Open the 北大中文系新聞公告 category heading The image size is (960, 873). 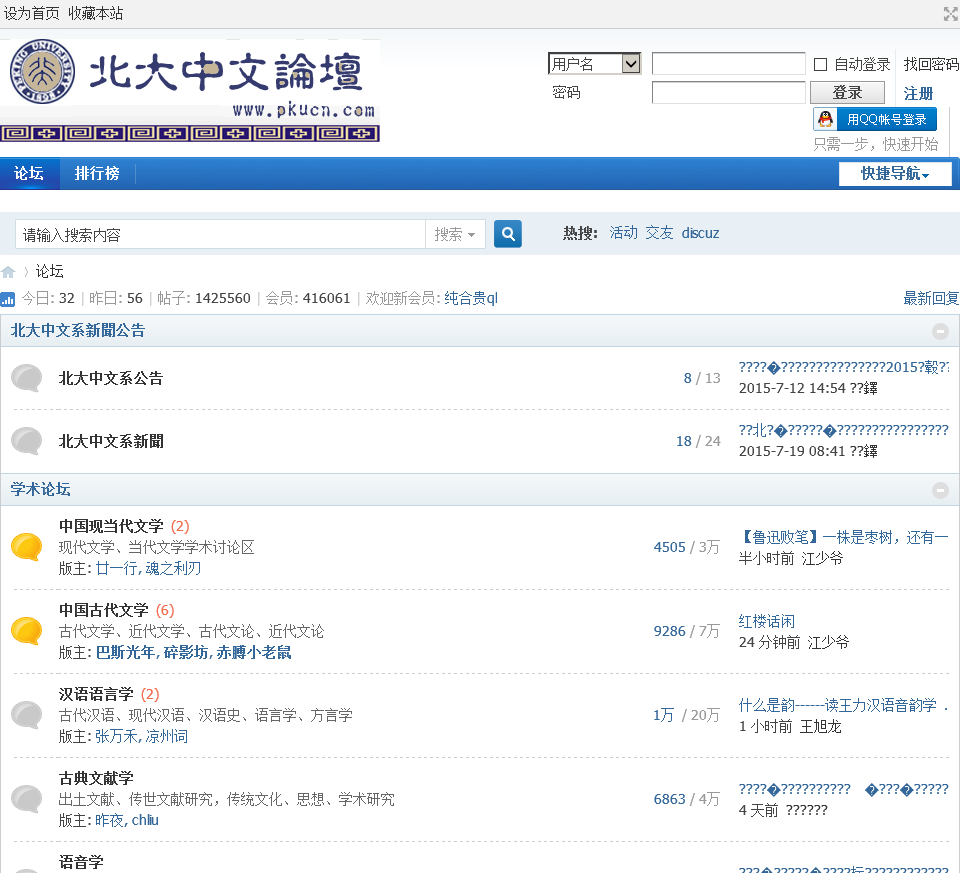78,331
